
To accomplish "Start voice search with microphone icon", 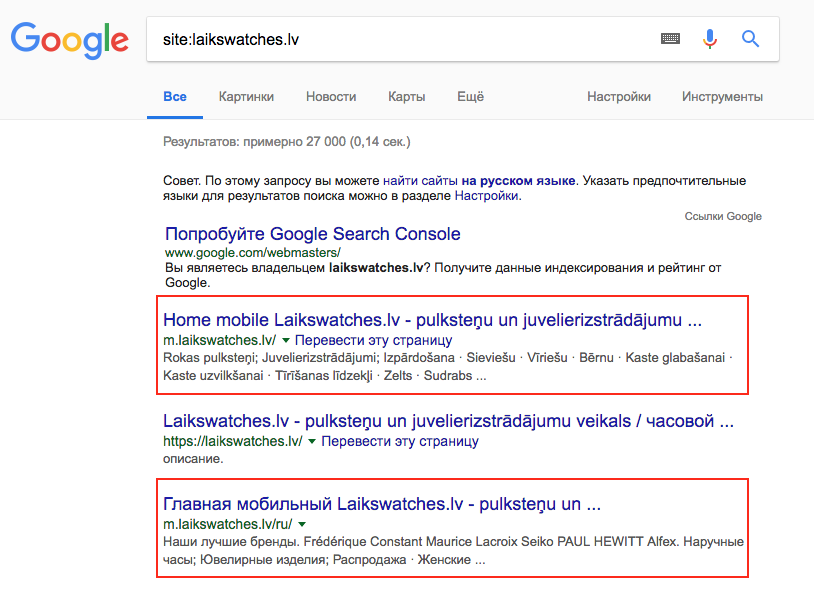I will 710,39.
